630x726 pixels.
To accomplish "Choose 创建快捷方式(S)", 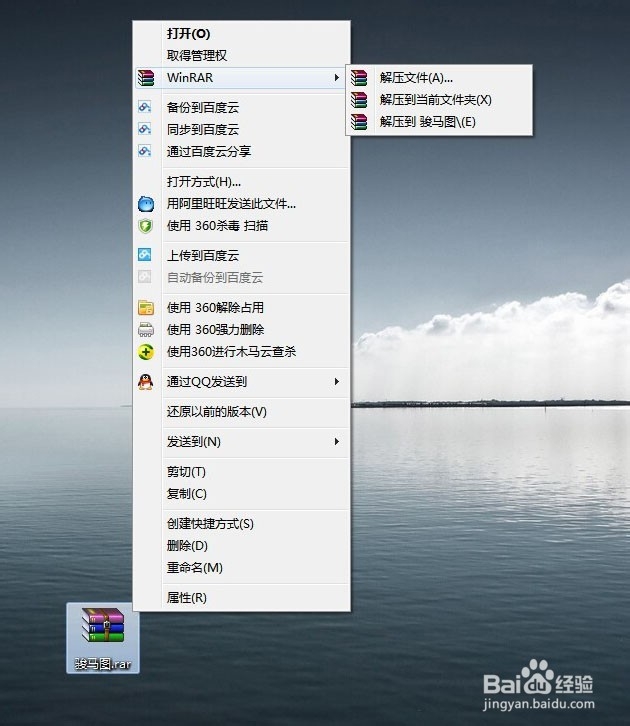I will (241, 524).
